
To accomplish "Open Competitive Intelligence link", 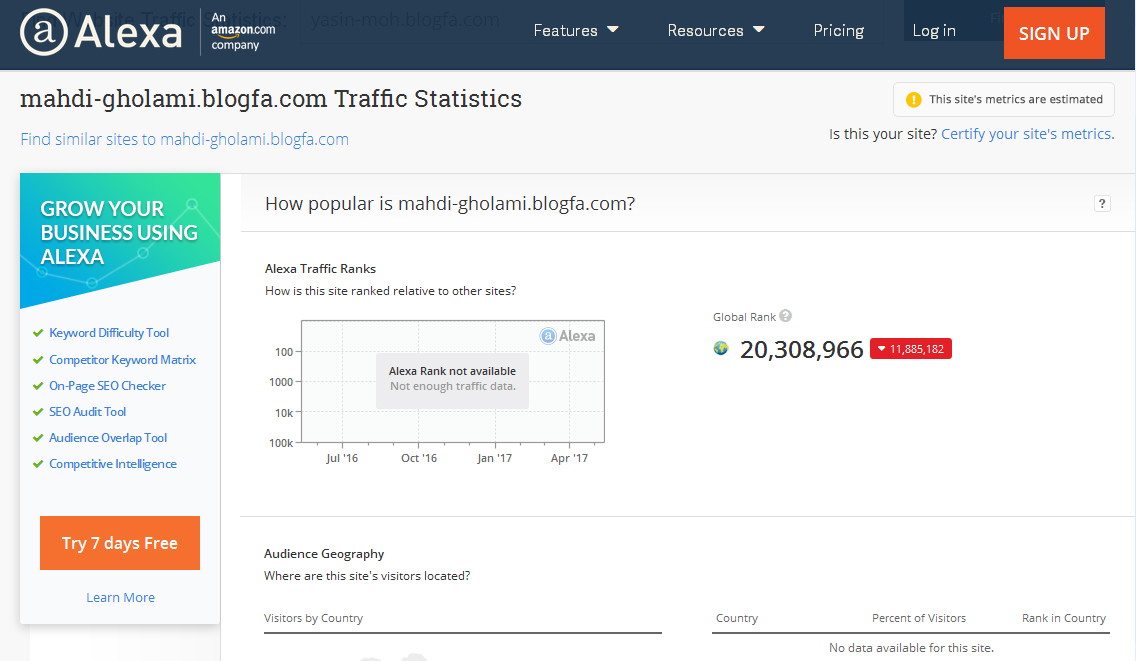I will pos(113,464).
